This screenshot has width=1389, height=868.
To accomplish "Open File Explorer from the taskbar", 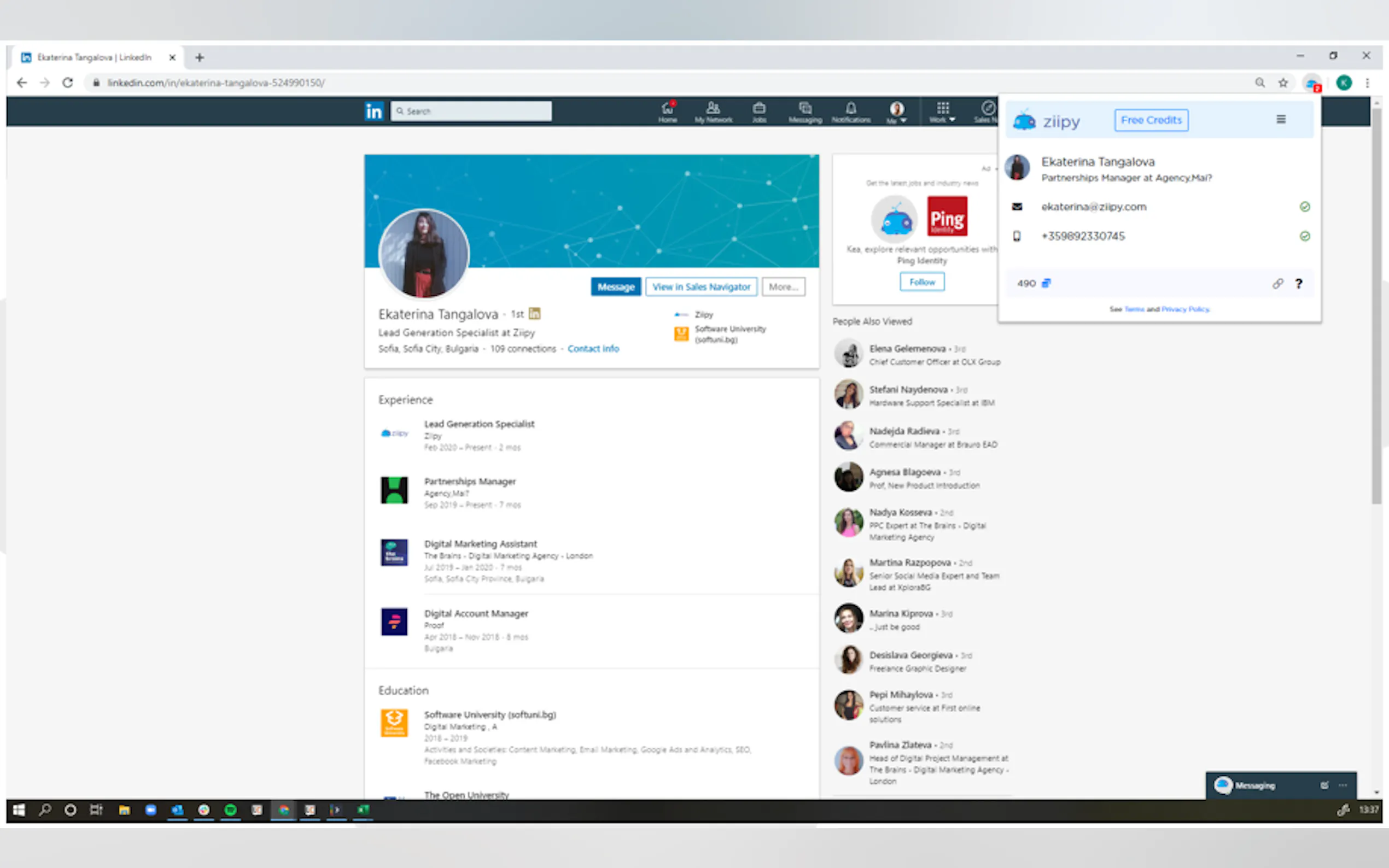I will coord(124,810).
